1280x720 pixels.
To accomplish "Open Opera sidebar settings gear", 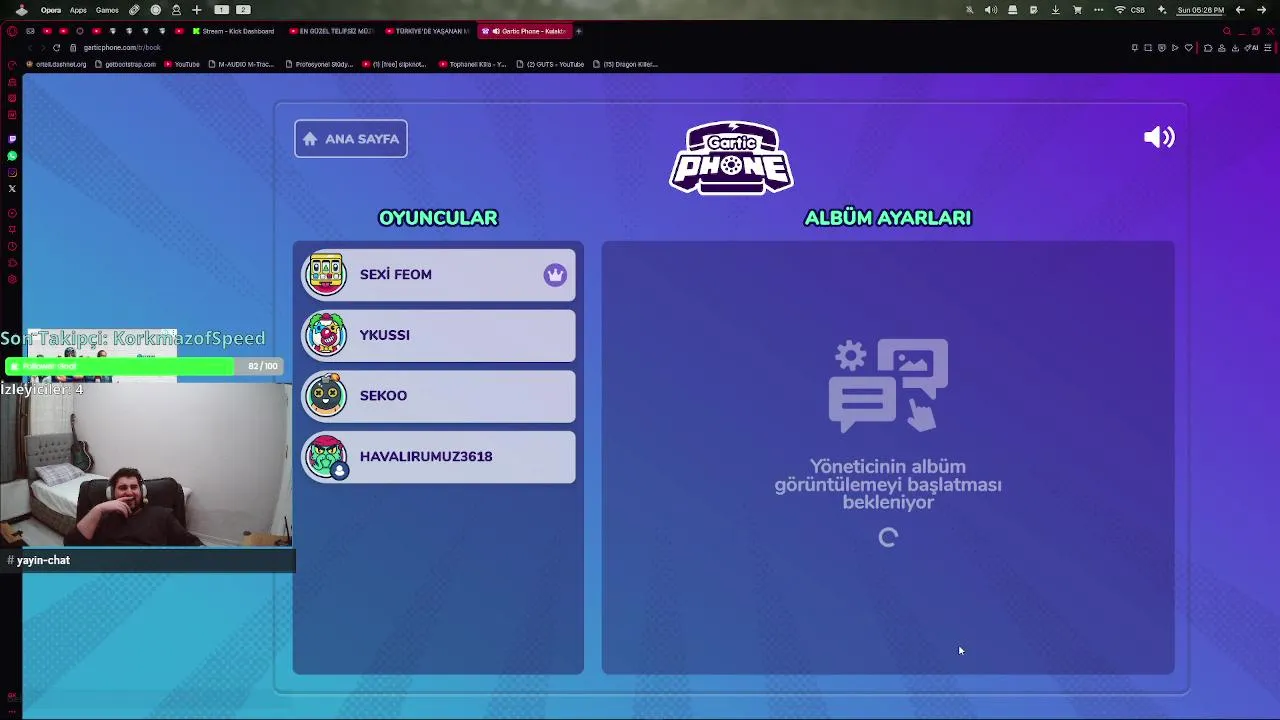I will tap(12, 280).
